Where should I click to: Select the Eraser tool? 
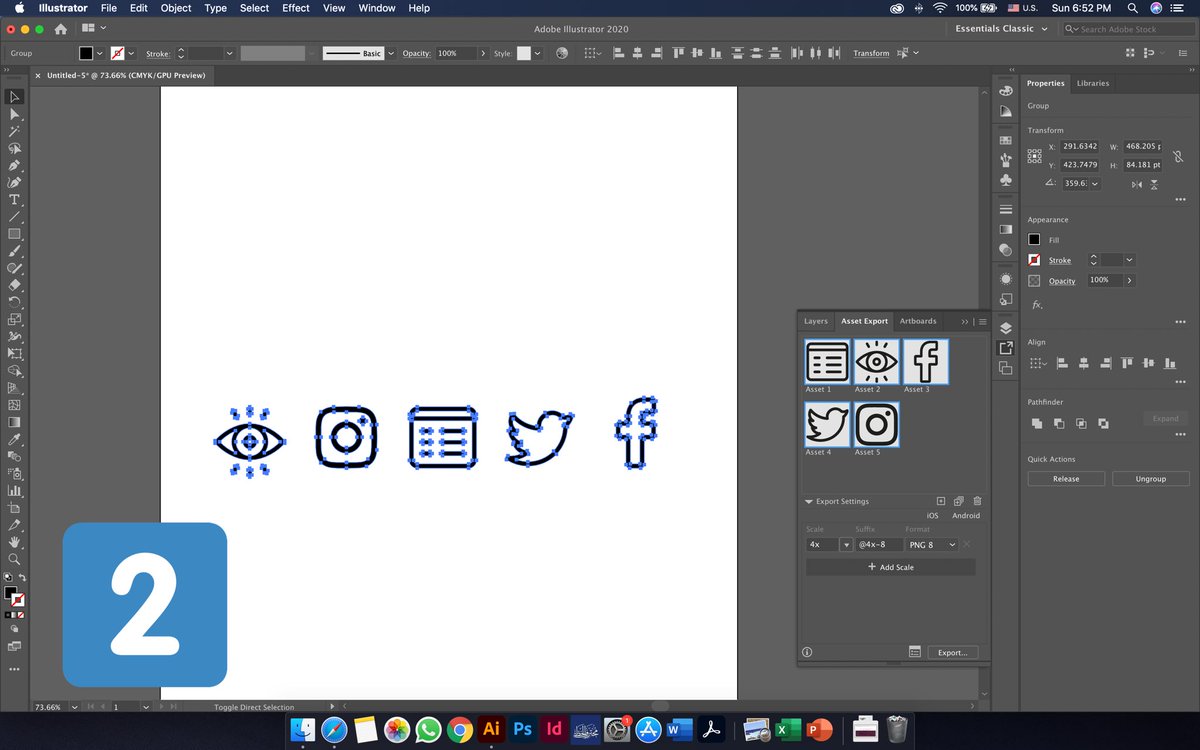point(15,284)
